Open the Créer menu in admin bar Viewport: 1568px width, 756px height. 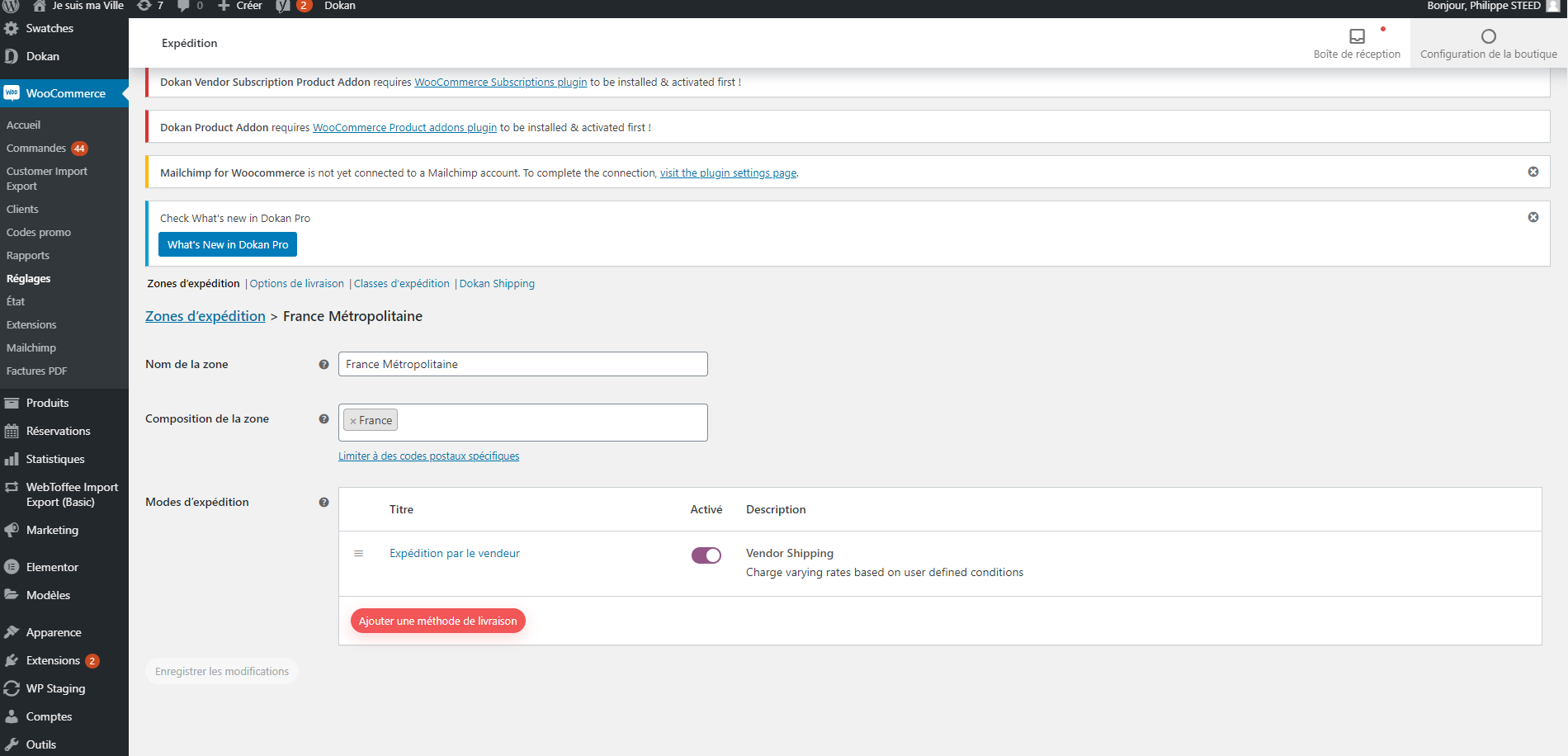coord(240,6)
